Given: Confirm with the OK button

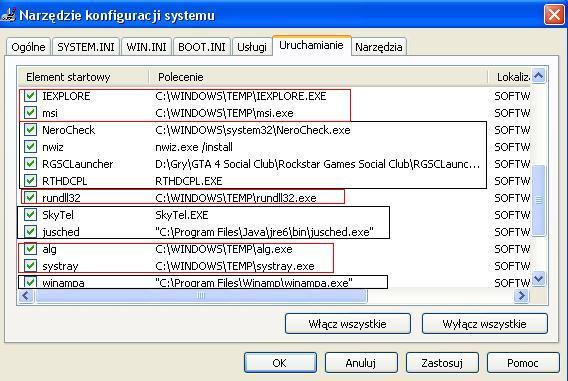Looking at the screenshot, I should tap(280, 363).
